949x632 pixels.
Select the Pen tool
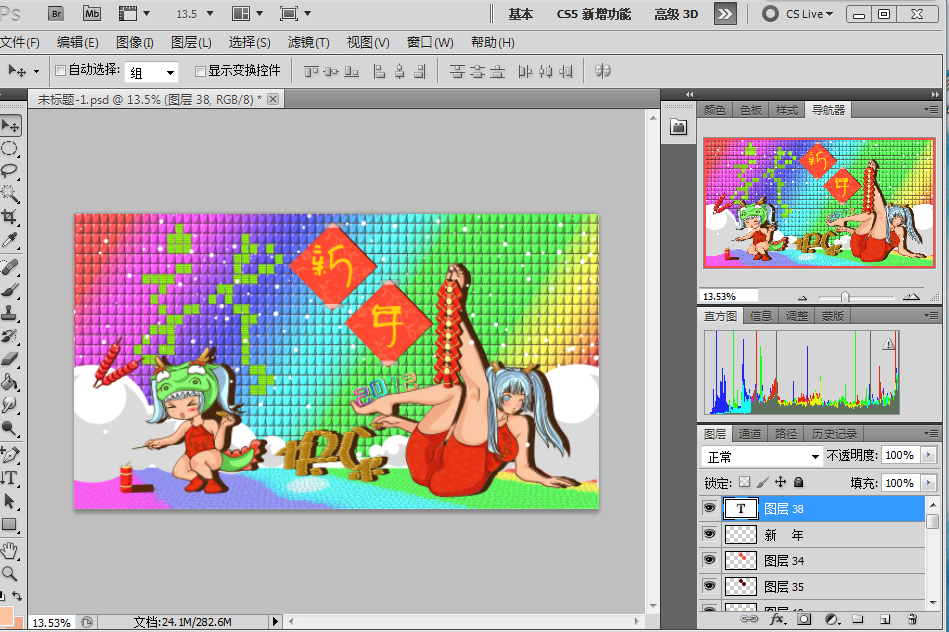9,454
